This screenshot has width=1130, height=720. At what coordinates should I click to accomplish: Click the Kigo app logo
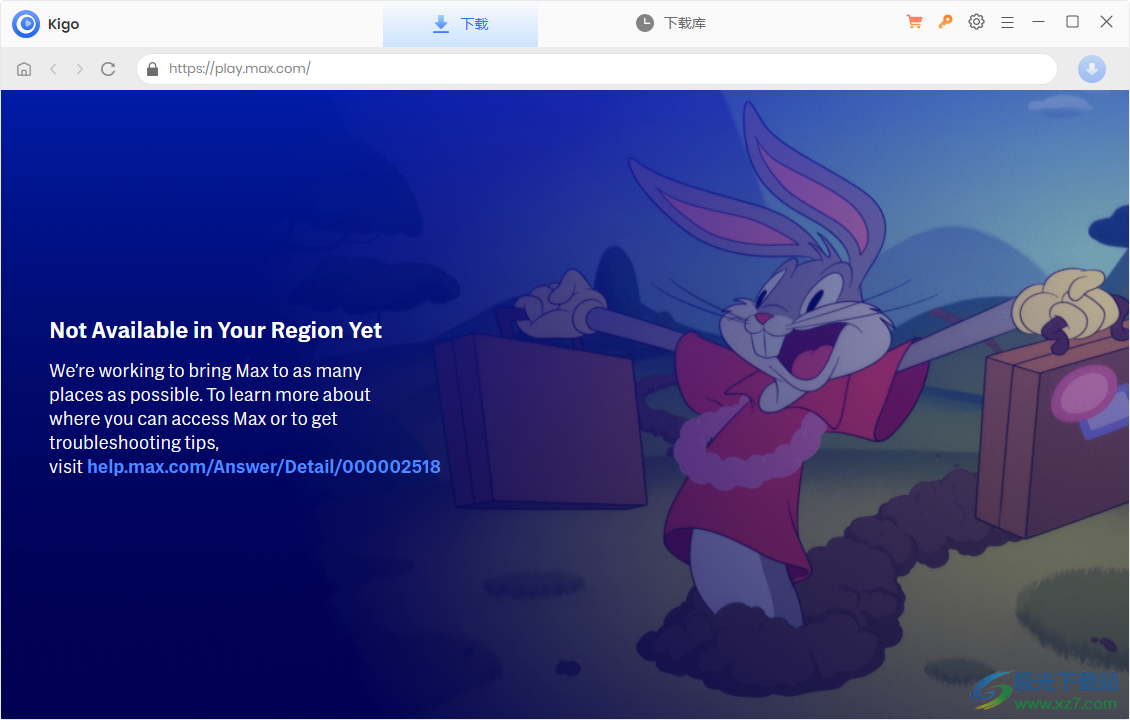[x=26, y=24]
